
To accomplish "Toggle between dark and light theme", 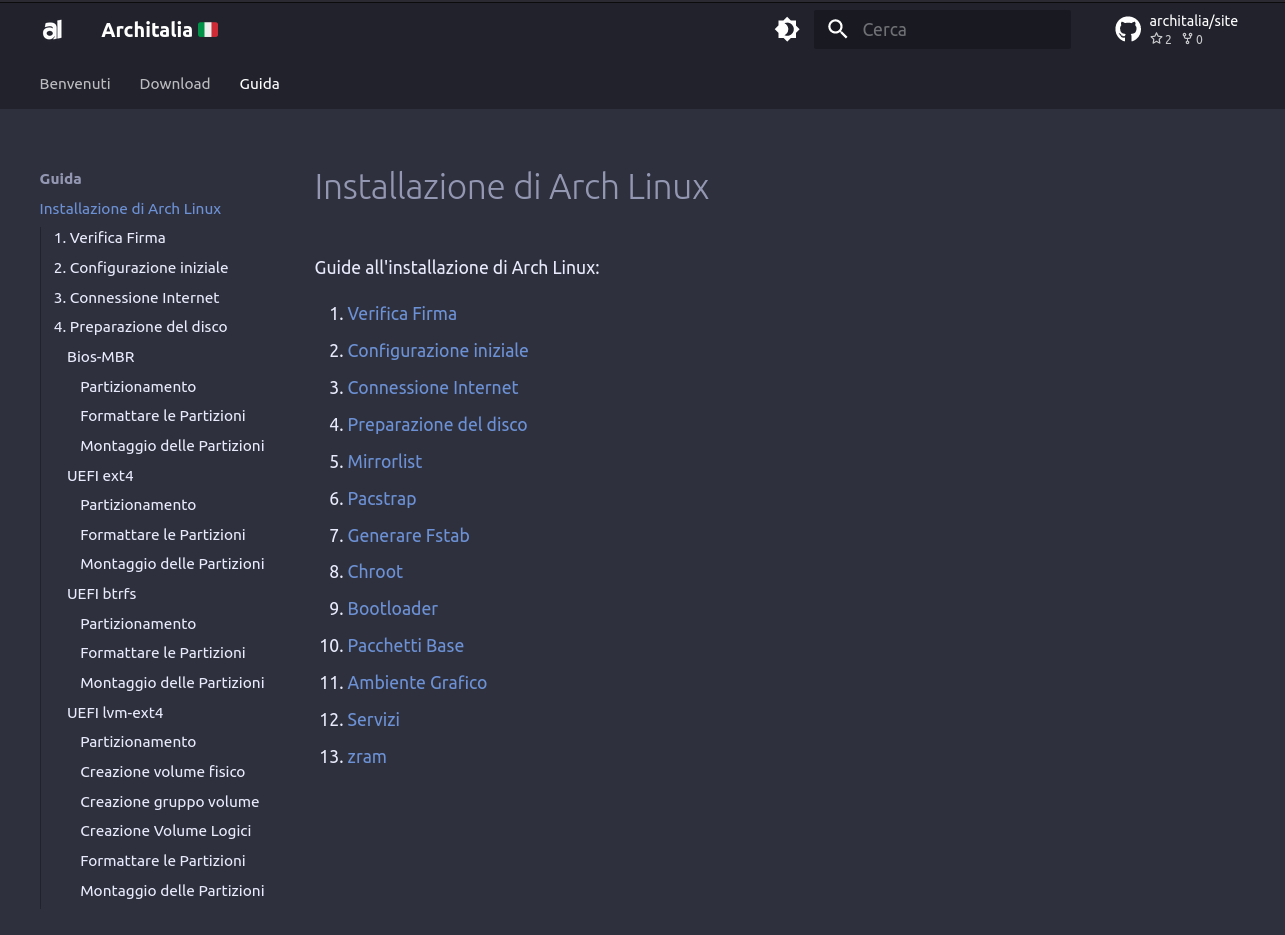I will coord(787,29).
